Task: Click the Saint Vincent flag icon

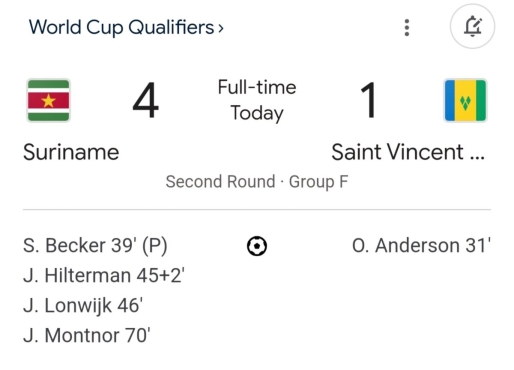Action: click(465, 100)
